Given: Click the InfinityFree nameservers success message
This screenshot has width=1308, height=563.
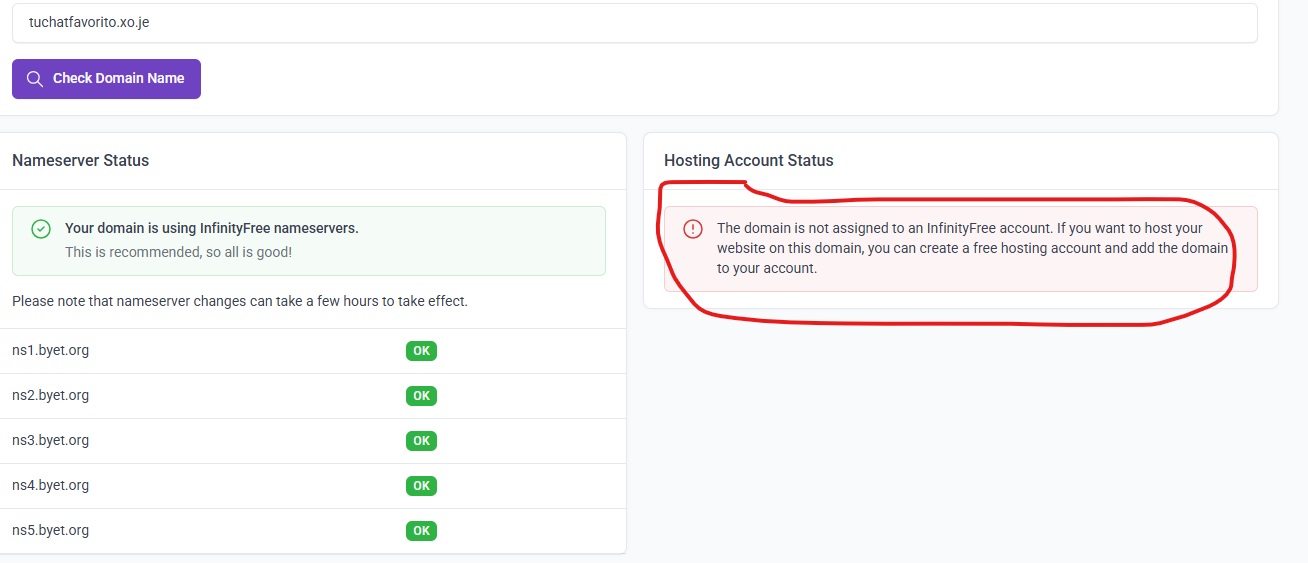Looking at the screenshot, I should coord(211,229).
